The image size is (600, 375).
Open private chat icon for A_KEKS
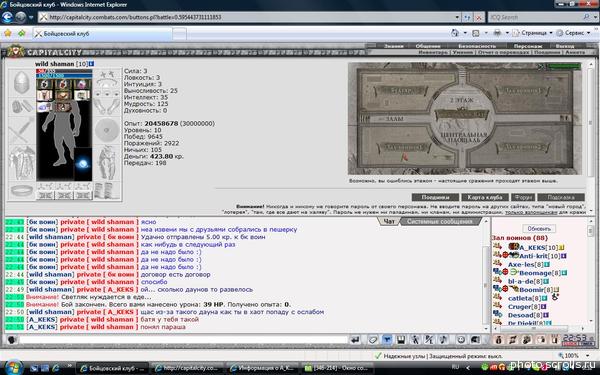[497, 246]
